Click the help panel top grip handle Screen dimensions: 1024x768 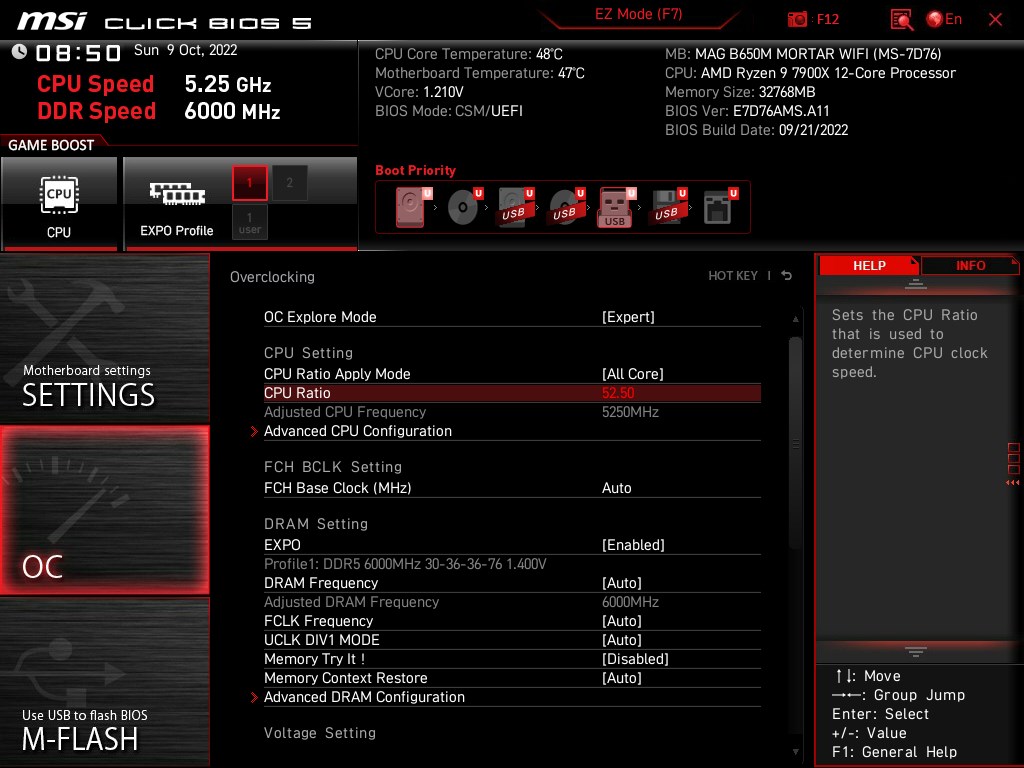click(x=916, y=283)
